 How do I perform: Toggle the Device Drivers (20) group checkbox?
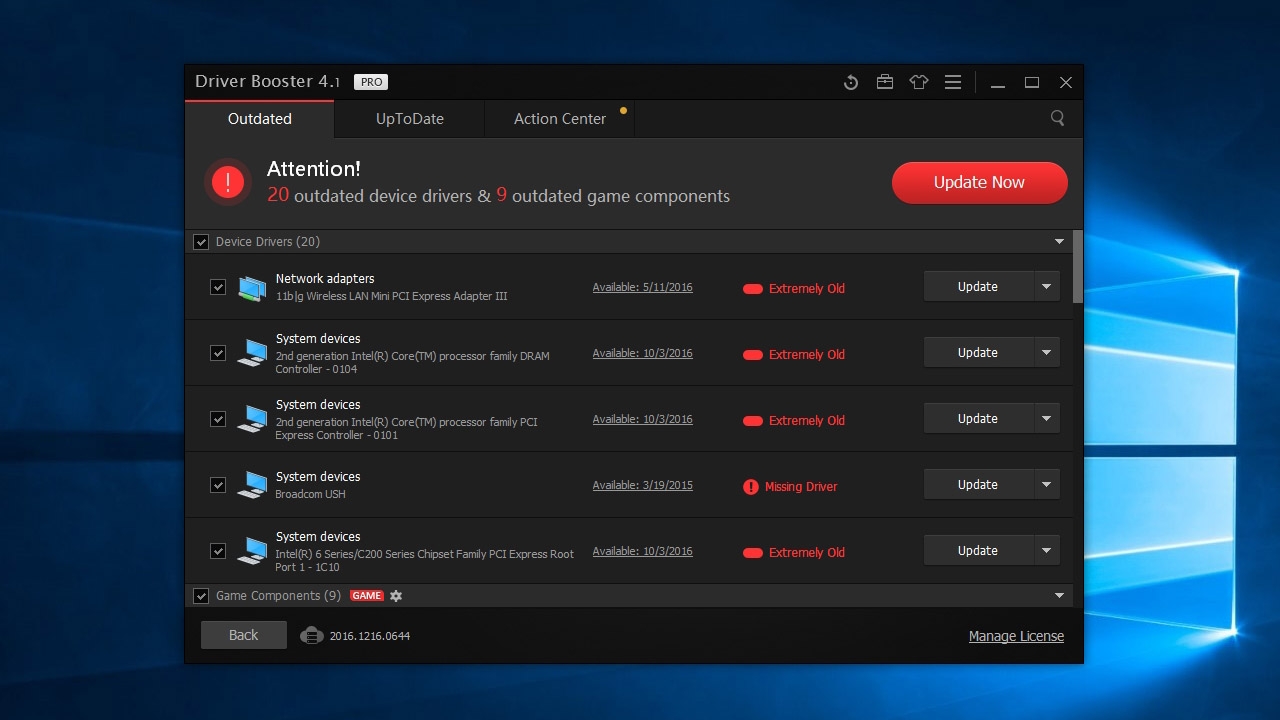201,242
